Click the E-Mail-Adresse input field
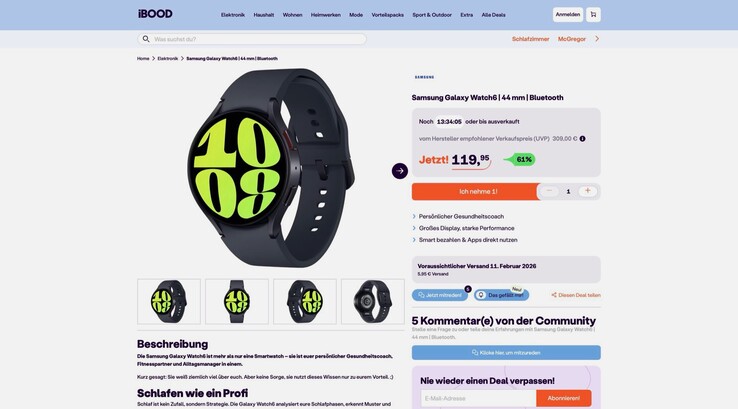Viewport: 738px width, 409px height. click(x=478, y=398)
